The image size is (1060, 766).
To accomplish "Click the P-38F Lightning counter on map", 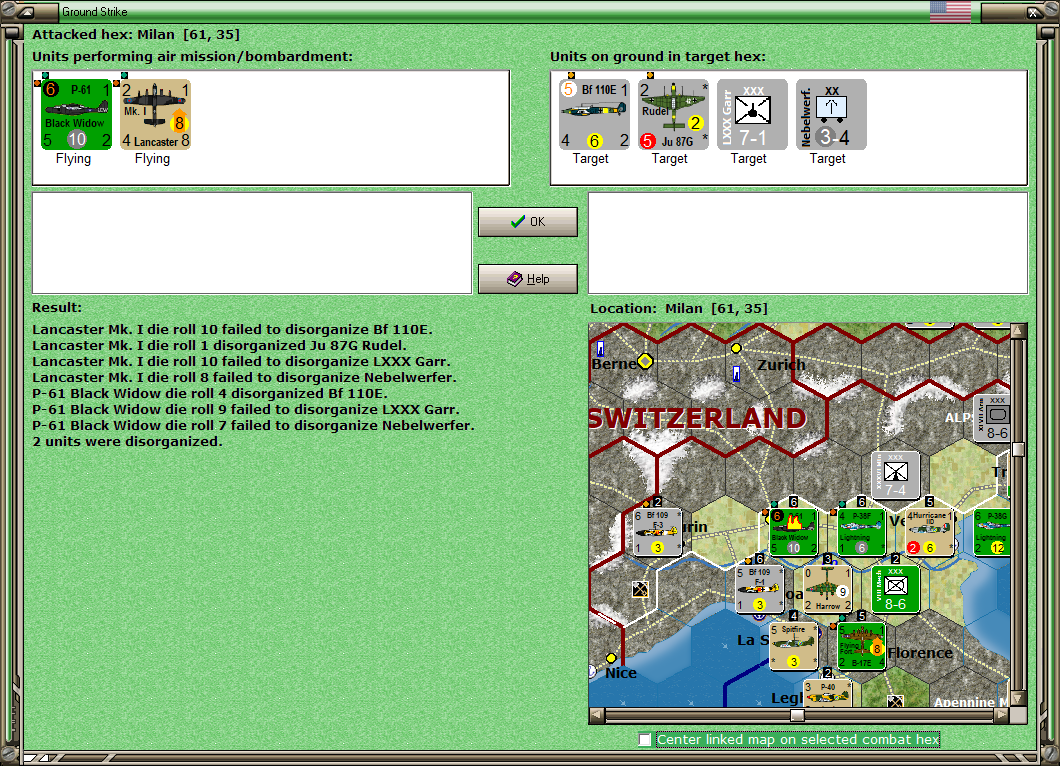I will [861, 533].
